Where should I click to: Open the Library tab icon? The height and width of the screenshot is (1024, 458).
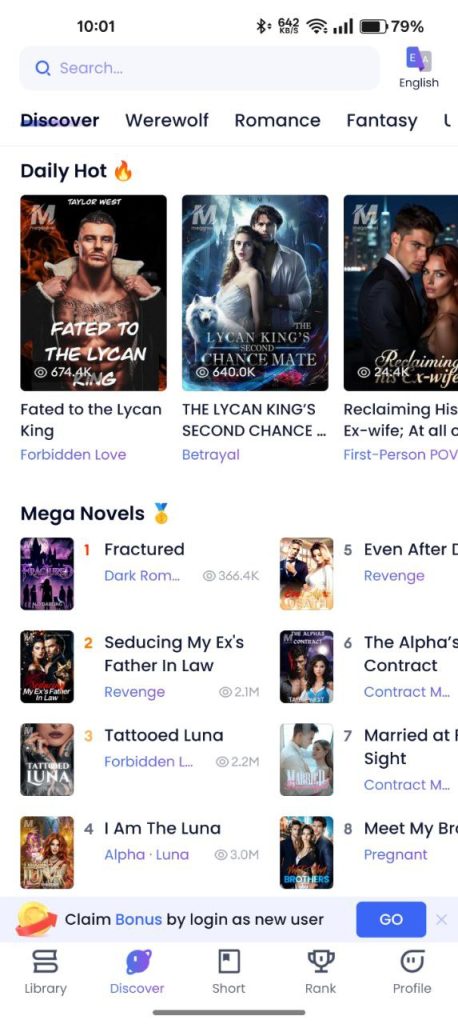pyautogui.click(x=45, y=961)
